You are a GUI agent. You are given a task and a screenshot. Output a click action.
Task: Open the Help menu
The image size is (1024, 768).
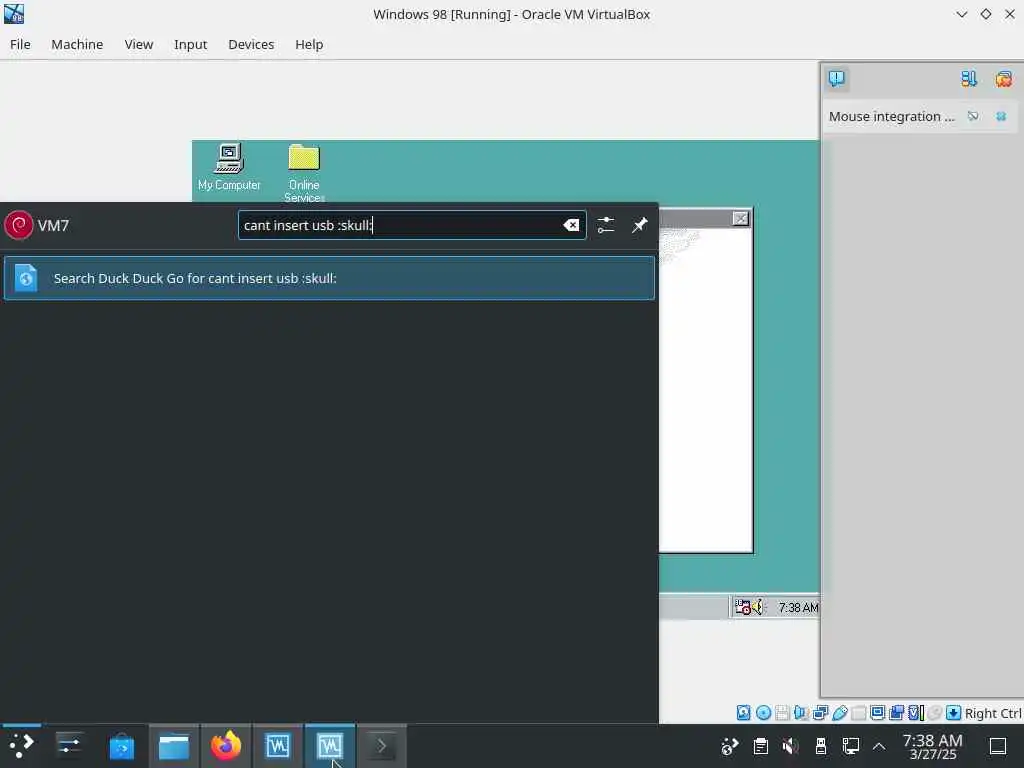(x=309, y=44)
